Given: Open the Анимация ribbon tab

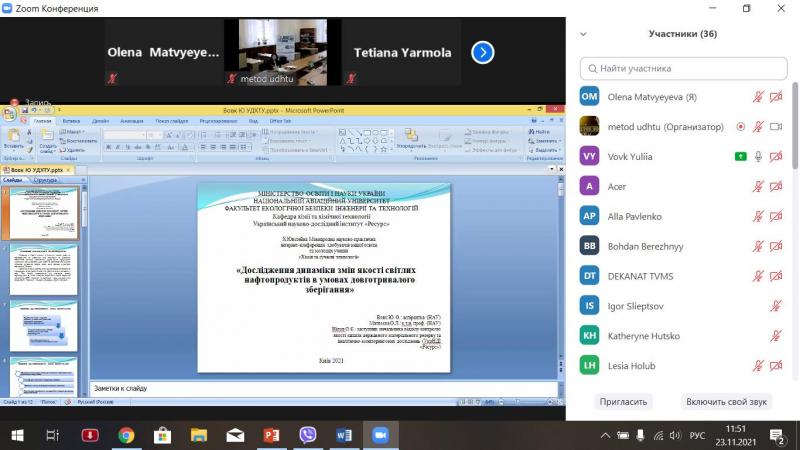Looking at the screenshot, I should coord(132,121).
